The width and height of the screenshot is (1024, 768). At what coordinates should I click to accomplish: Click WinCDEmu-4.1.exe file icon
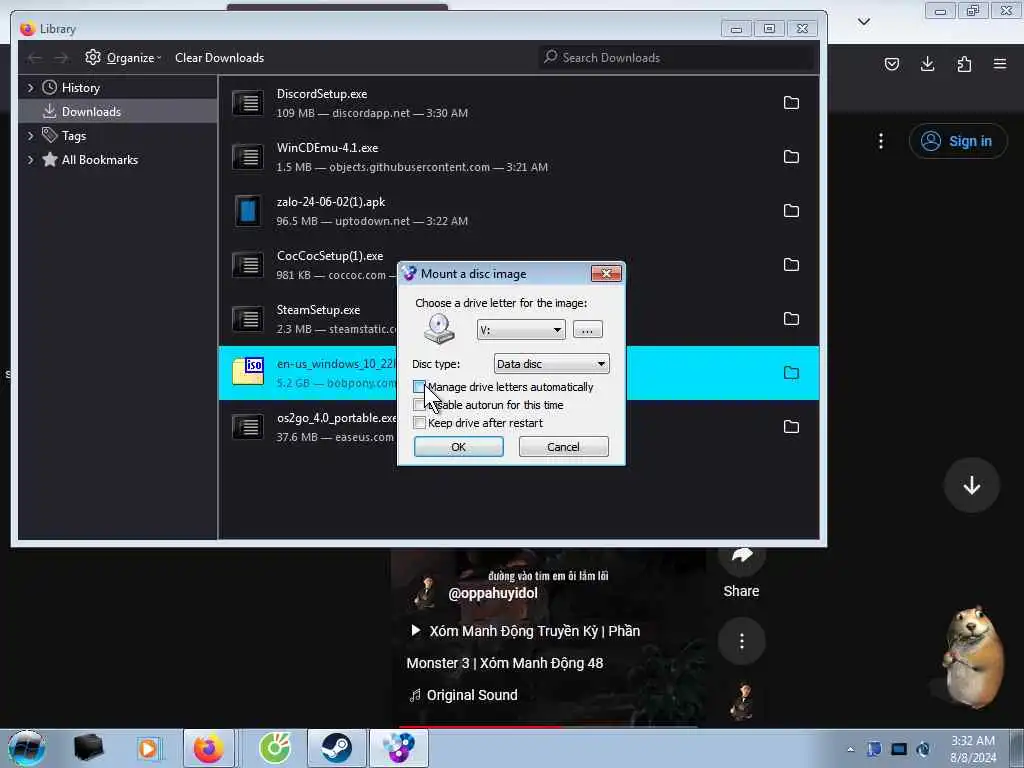[248, 157]
